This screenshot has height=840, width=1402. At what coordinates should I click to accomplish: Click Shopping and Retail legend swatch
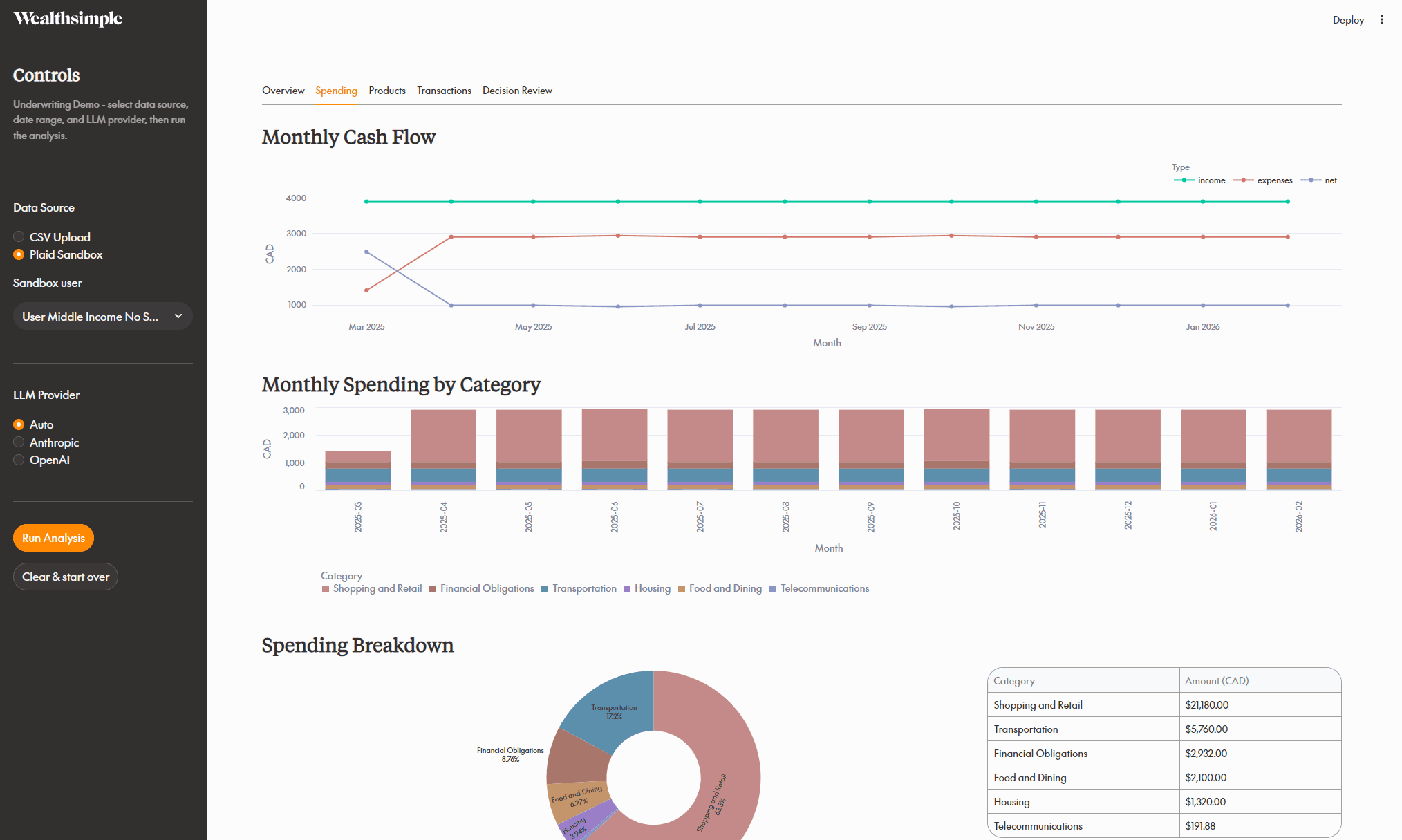(326, 589)
